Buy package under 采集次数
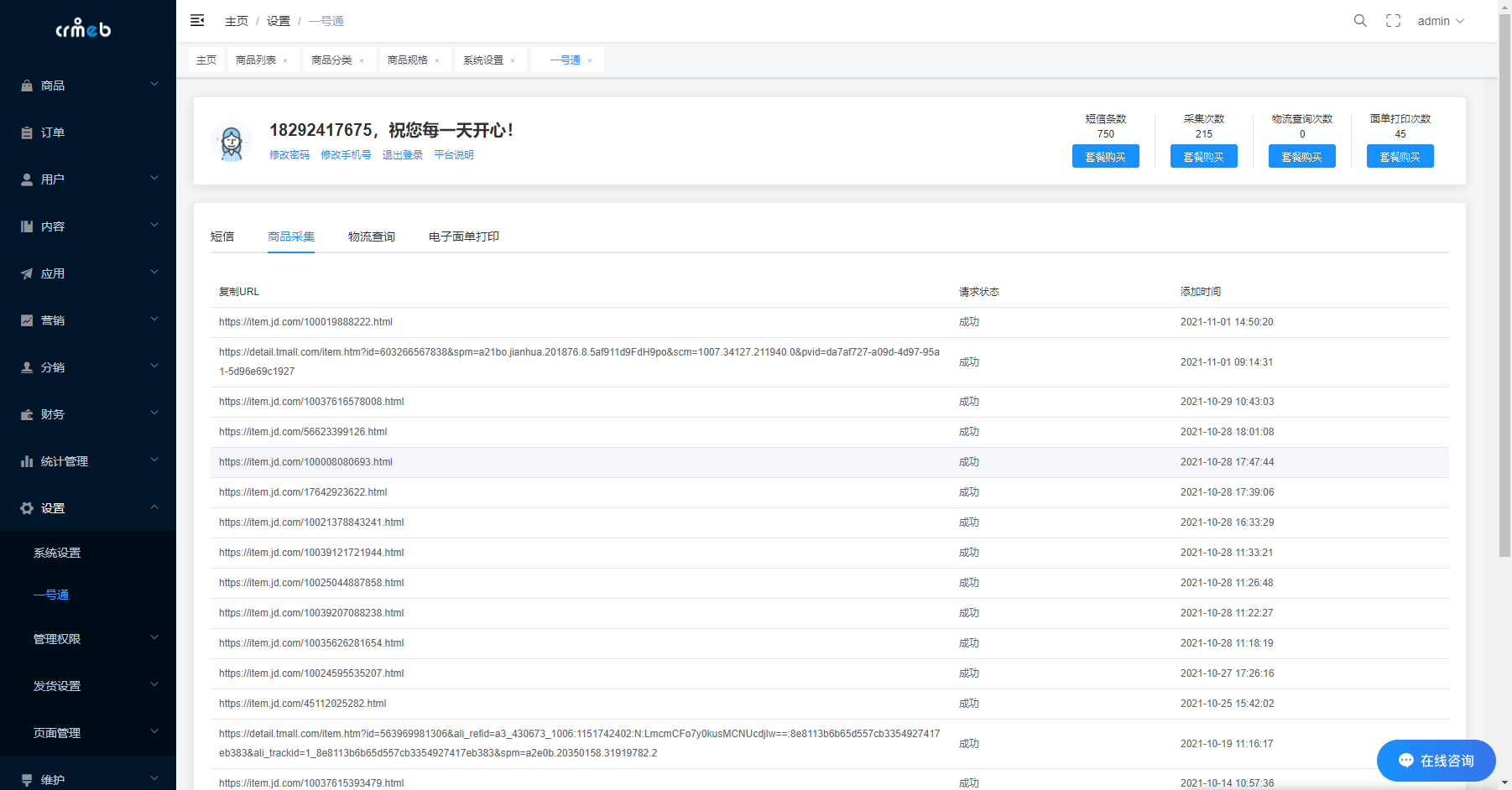The image size is (1512, 790). pos(1204,156)
